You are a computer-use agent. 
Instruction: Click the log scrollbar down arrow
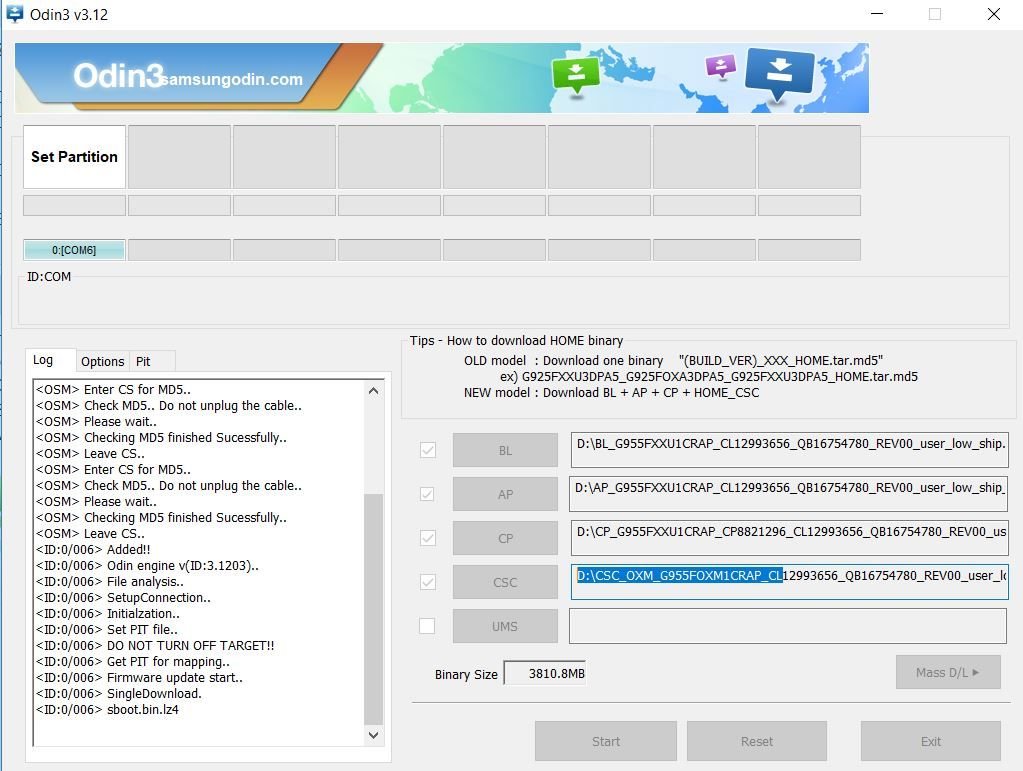coord(374,735)
